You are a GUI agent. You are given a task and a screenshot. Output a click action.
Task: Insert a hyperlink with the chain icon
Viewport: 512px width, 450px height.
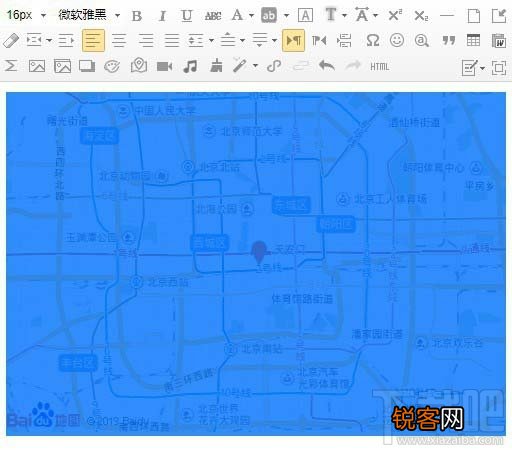[x=274, y=66]
